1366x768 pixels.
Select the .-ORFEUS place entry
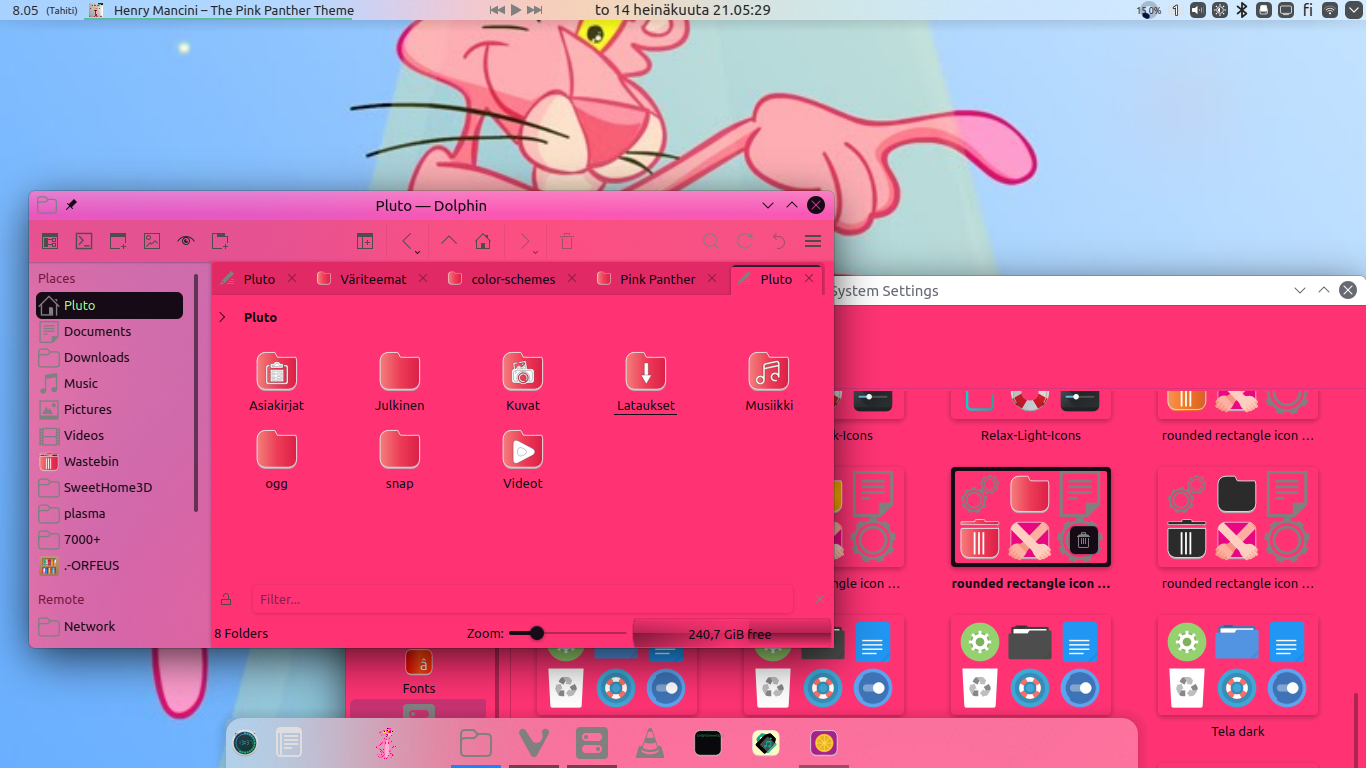109,565
